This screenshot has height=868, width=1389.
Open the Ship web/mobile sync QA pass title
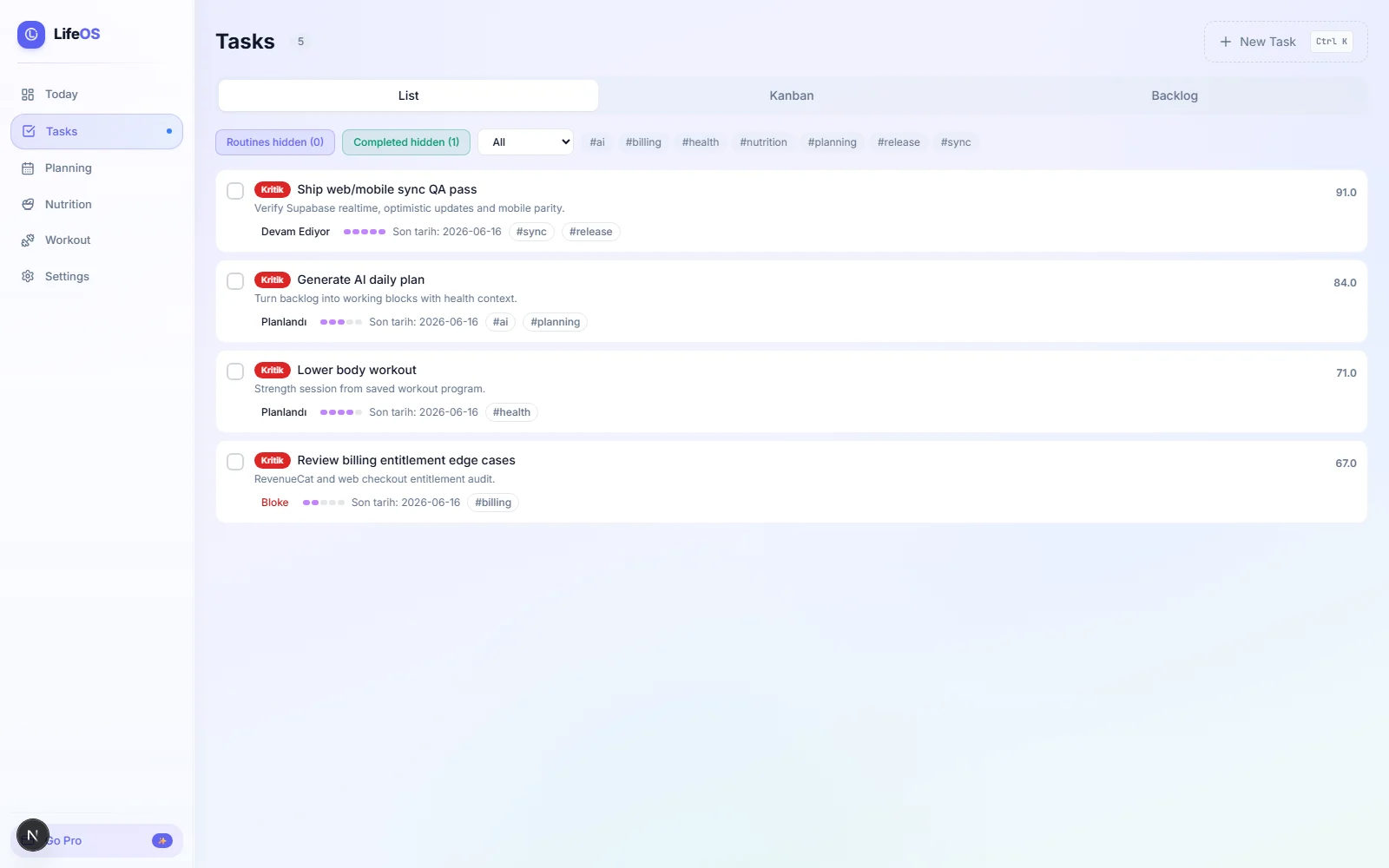click(x=387, y=189)
